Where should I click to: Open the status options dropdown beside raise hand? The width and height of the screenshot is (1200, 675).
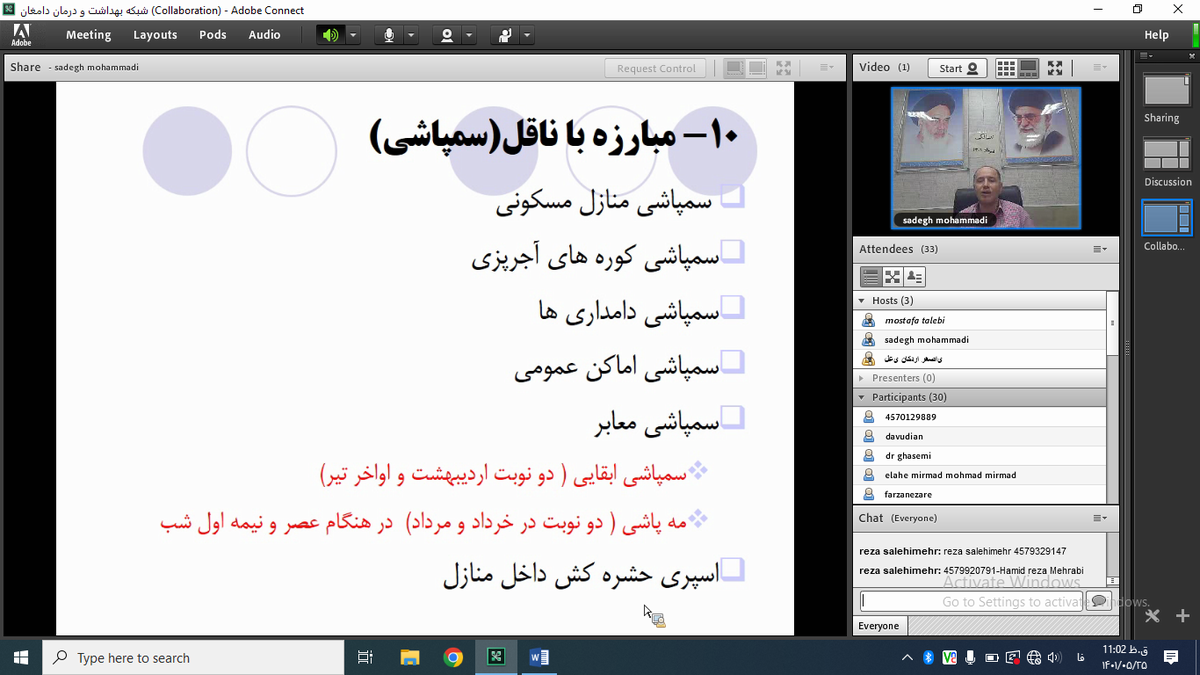(527, 35)
